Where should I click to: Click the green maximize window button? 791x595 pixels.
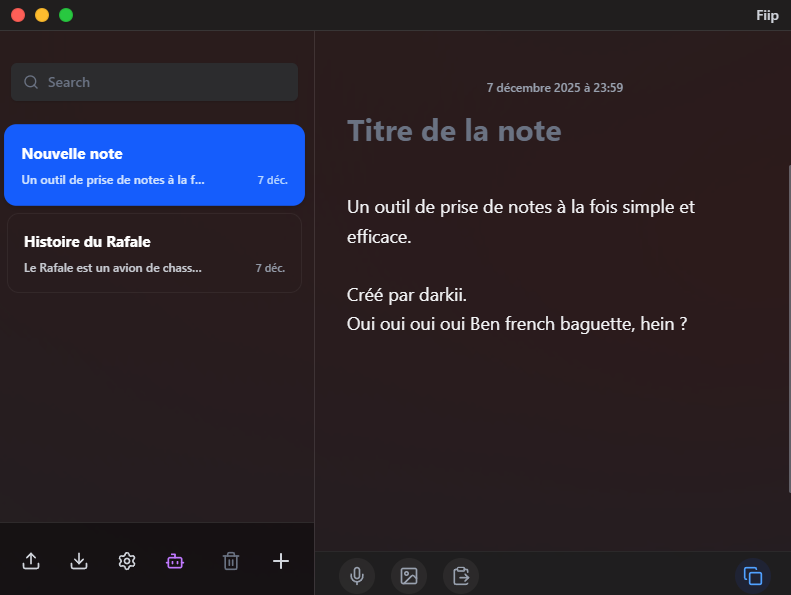pyautogui.click(x=66, y=15)
